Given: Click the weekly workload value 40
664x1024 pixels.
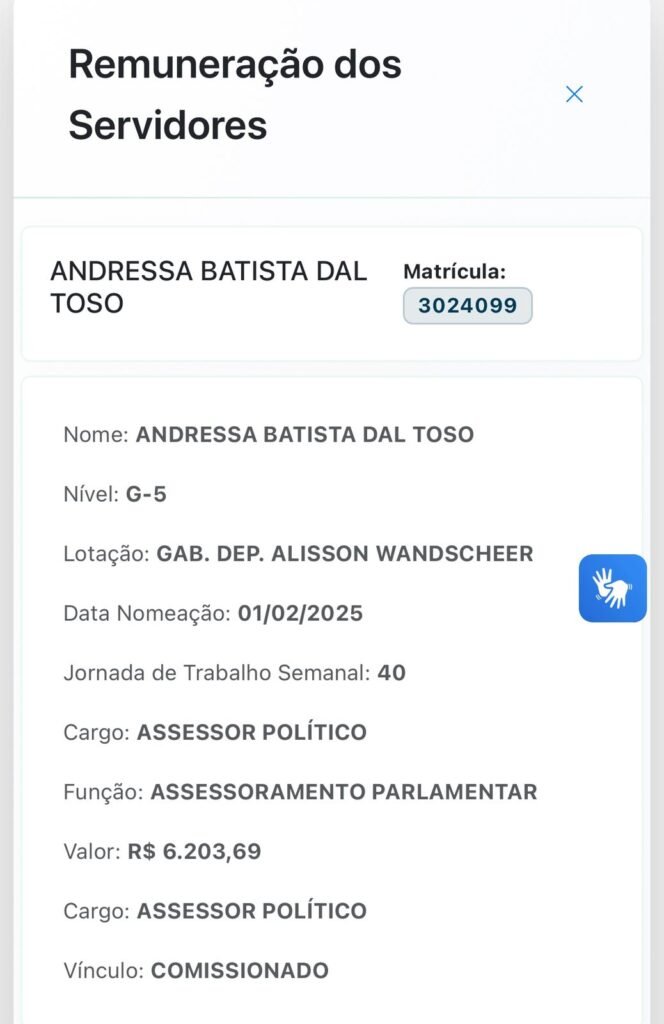Looking at the screenshot, I should [x=391, y=673].
